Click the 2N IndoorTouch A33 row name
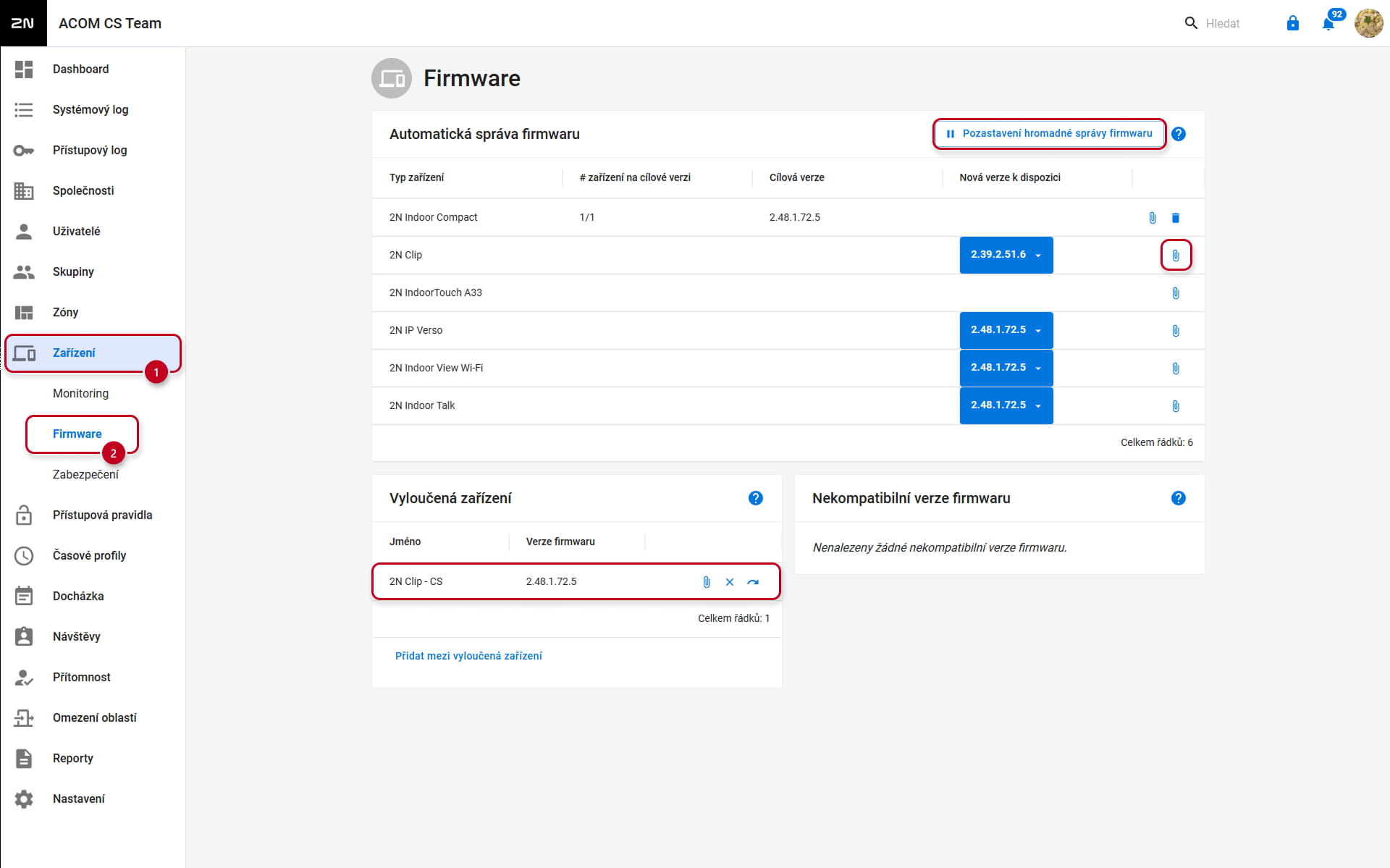Screen dimensions: 1390x868 click(435, 292)
